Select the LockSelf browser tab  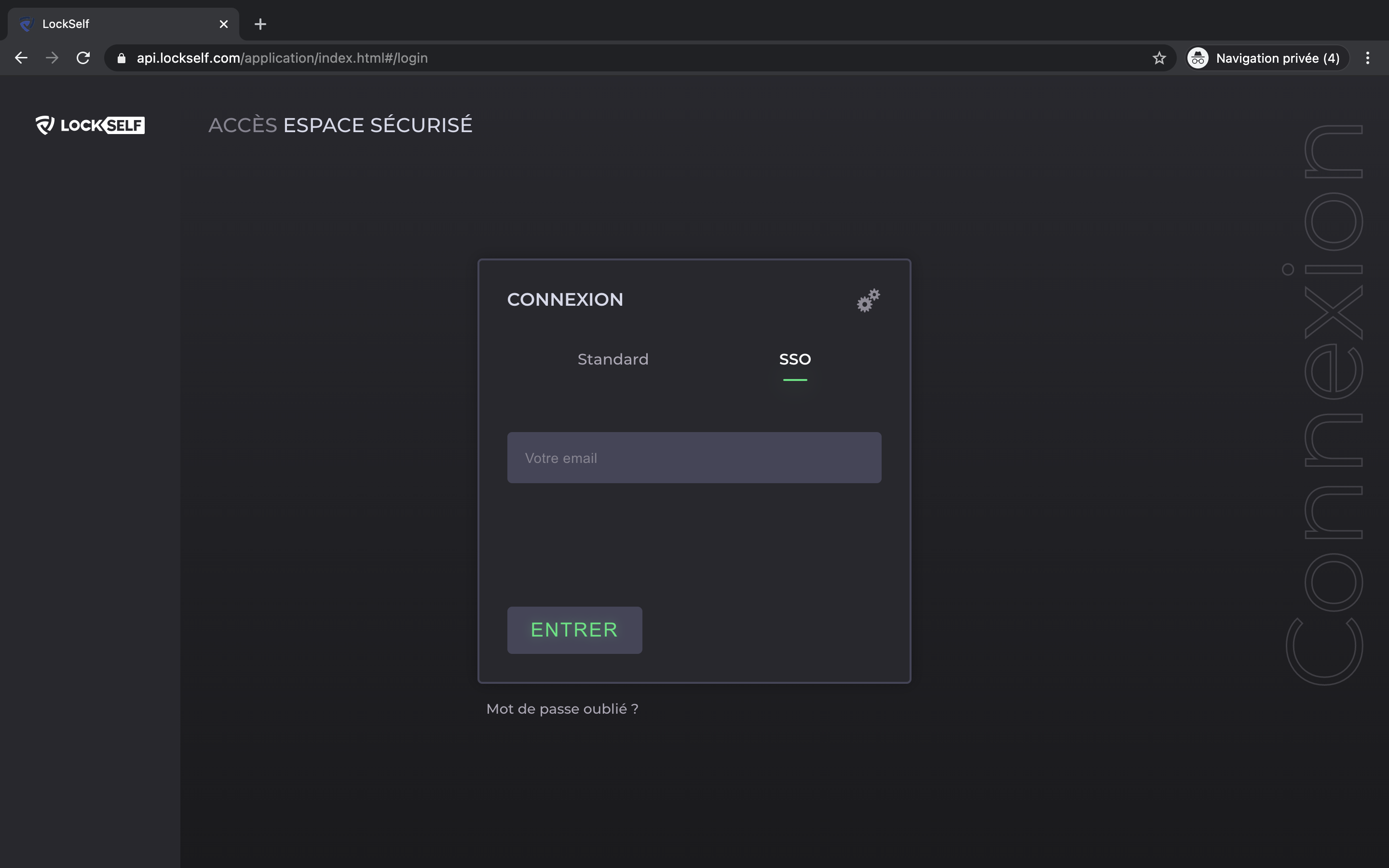123,24
